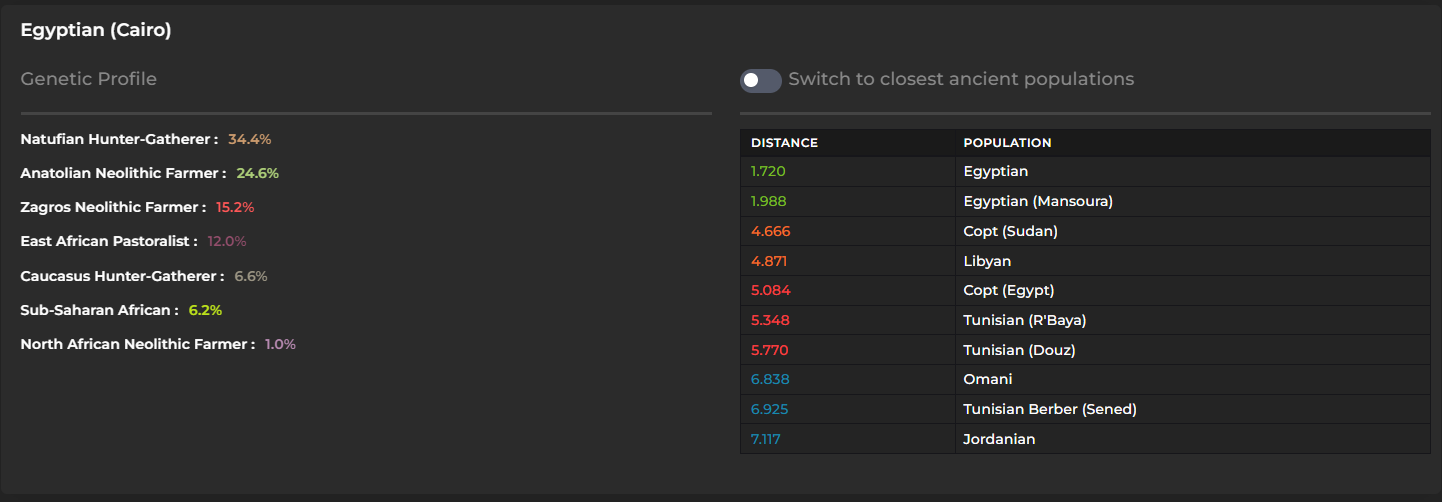
Task: Click the Zagros Neolithic Farmer label
Action: coord(112,207)
